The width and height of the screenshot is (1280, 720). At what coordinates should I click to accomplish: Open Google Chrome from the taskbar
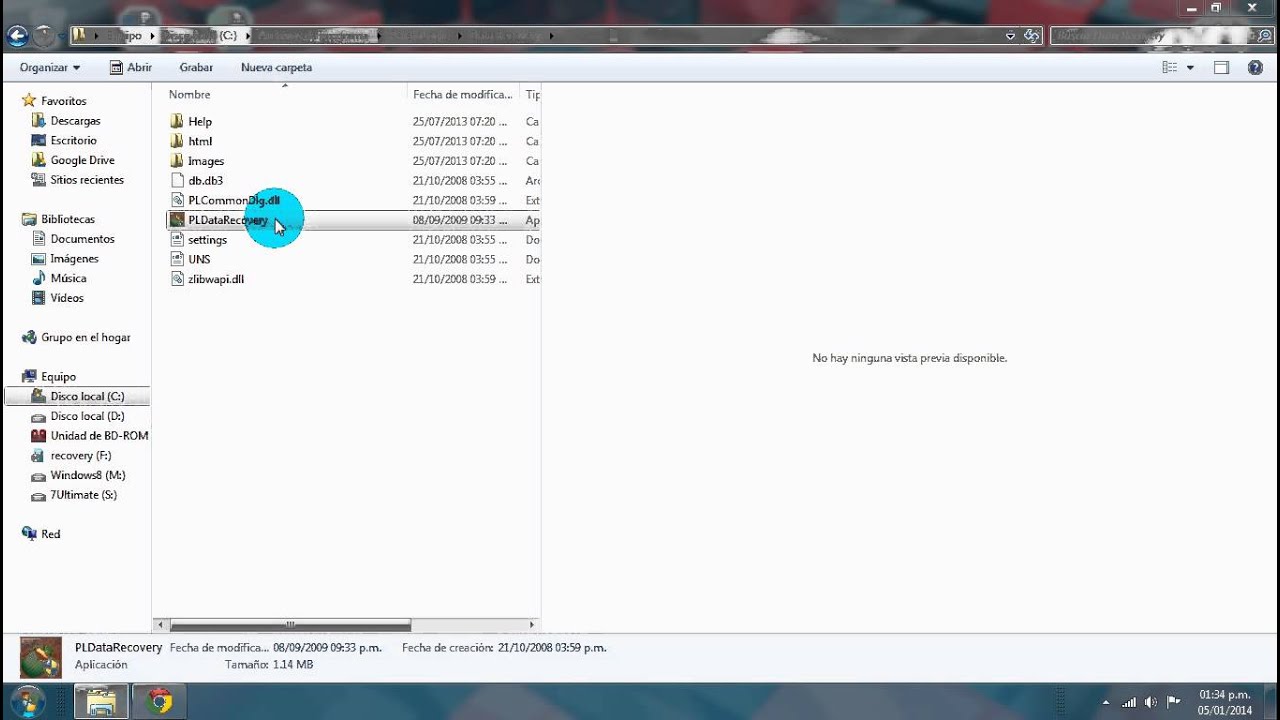(158, 701)
